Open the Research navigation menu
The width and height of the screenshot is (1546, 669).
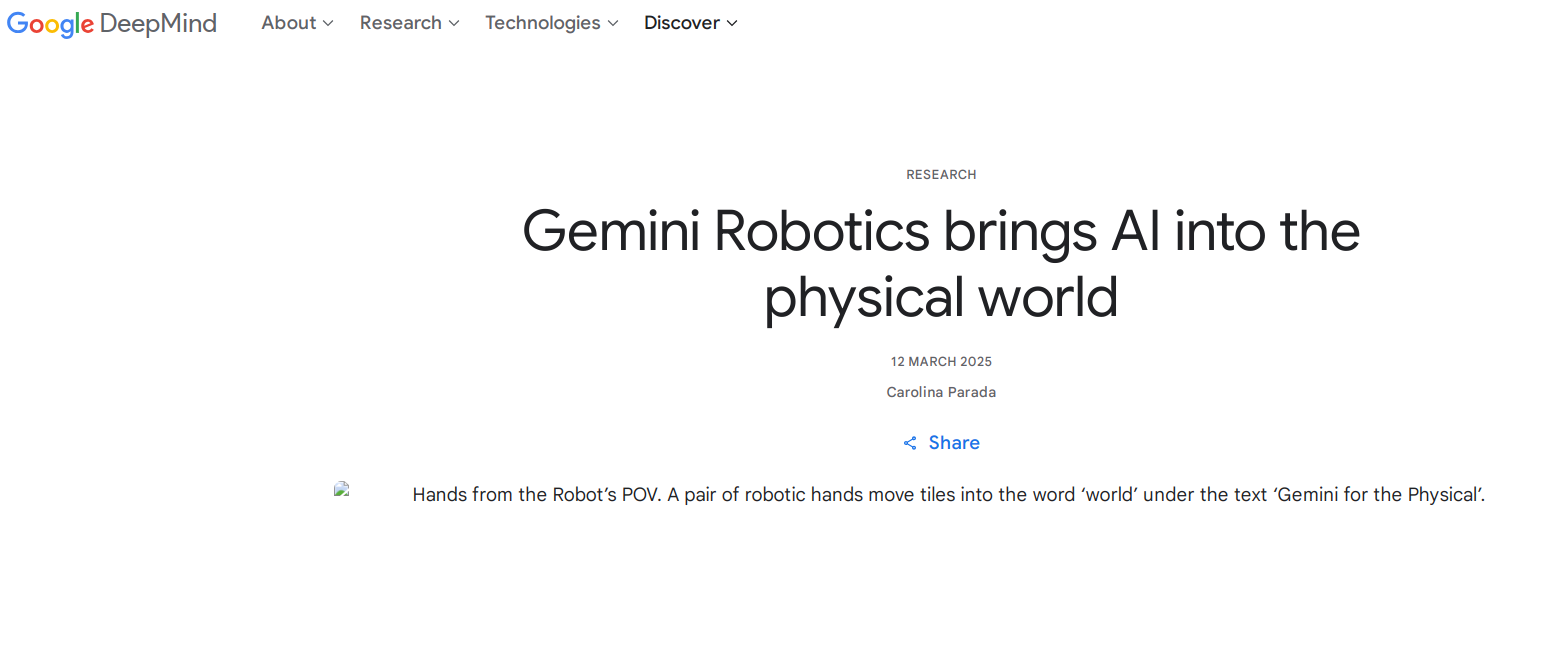(409, 23)
